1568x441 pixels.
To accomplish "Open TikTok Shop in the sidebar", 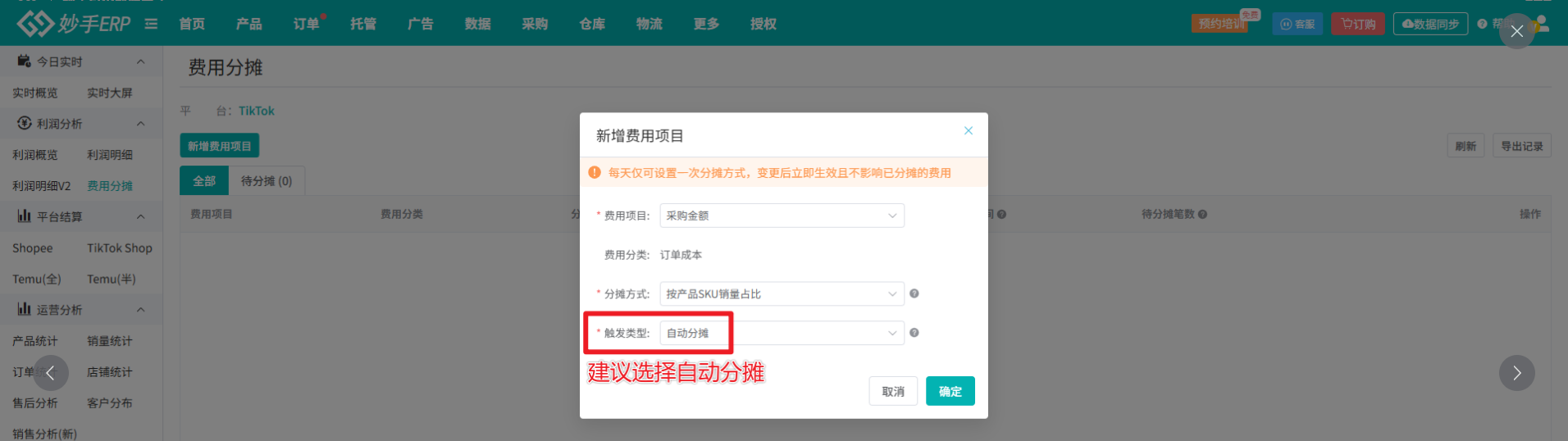I will (x=120, y=248).
